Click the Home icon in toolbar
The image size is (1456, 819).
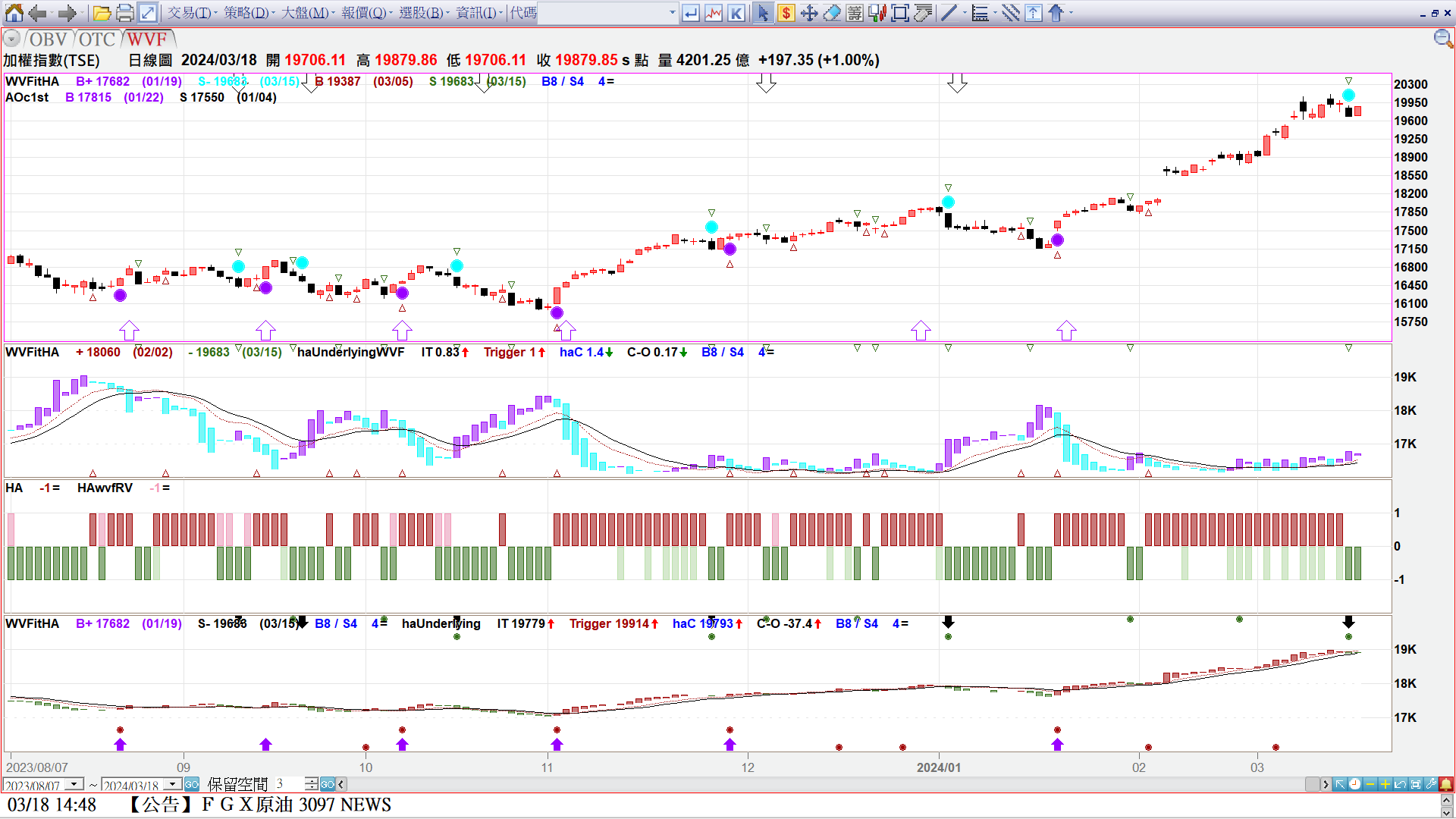pos(14,13)
